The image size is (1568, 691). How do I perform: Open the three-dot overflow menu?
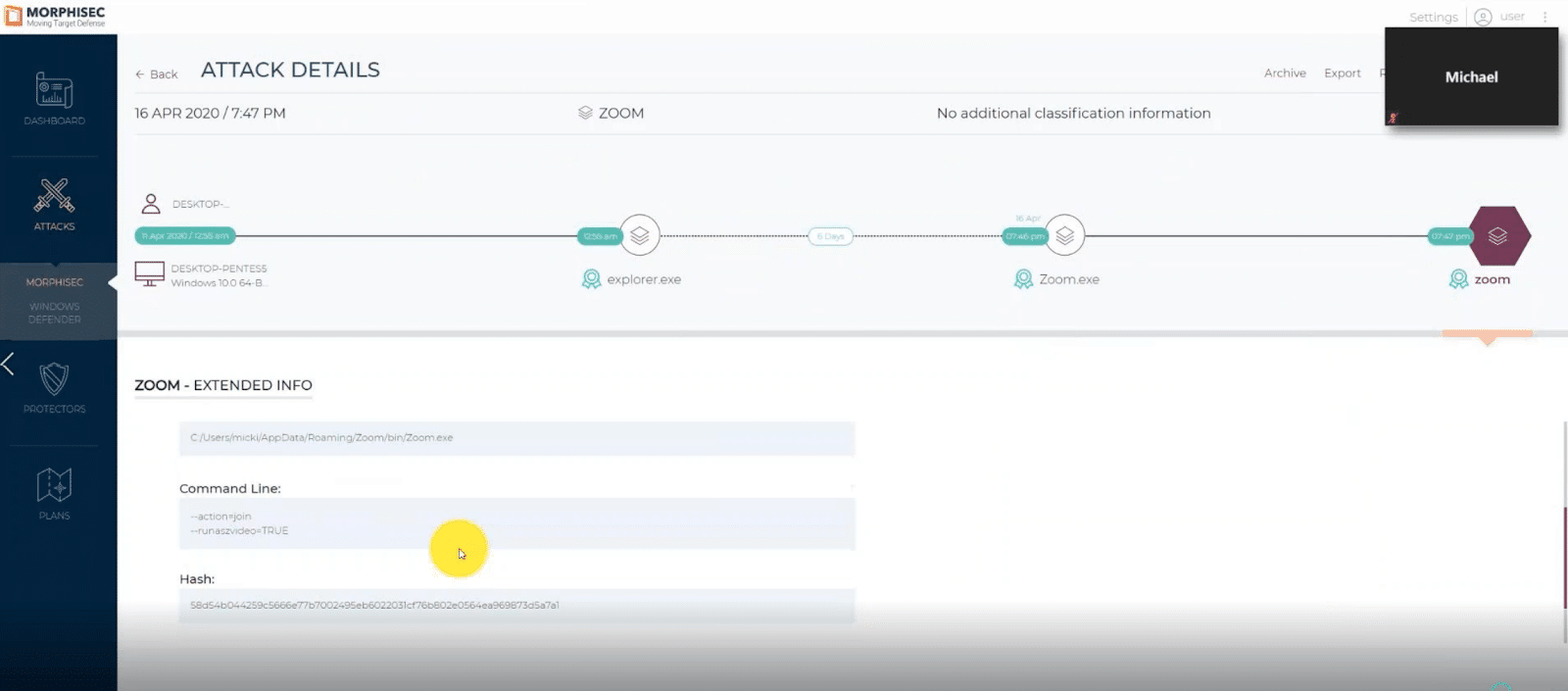point(1544,17)
